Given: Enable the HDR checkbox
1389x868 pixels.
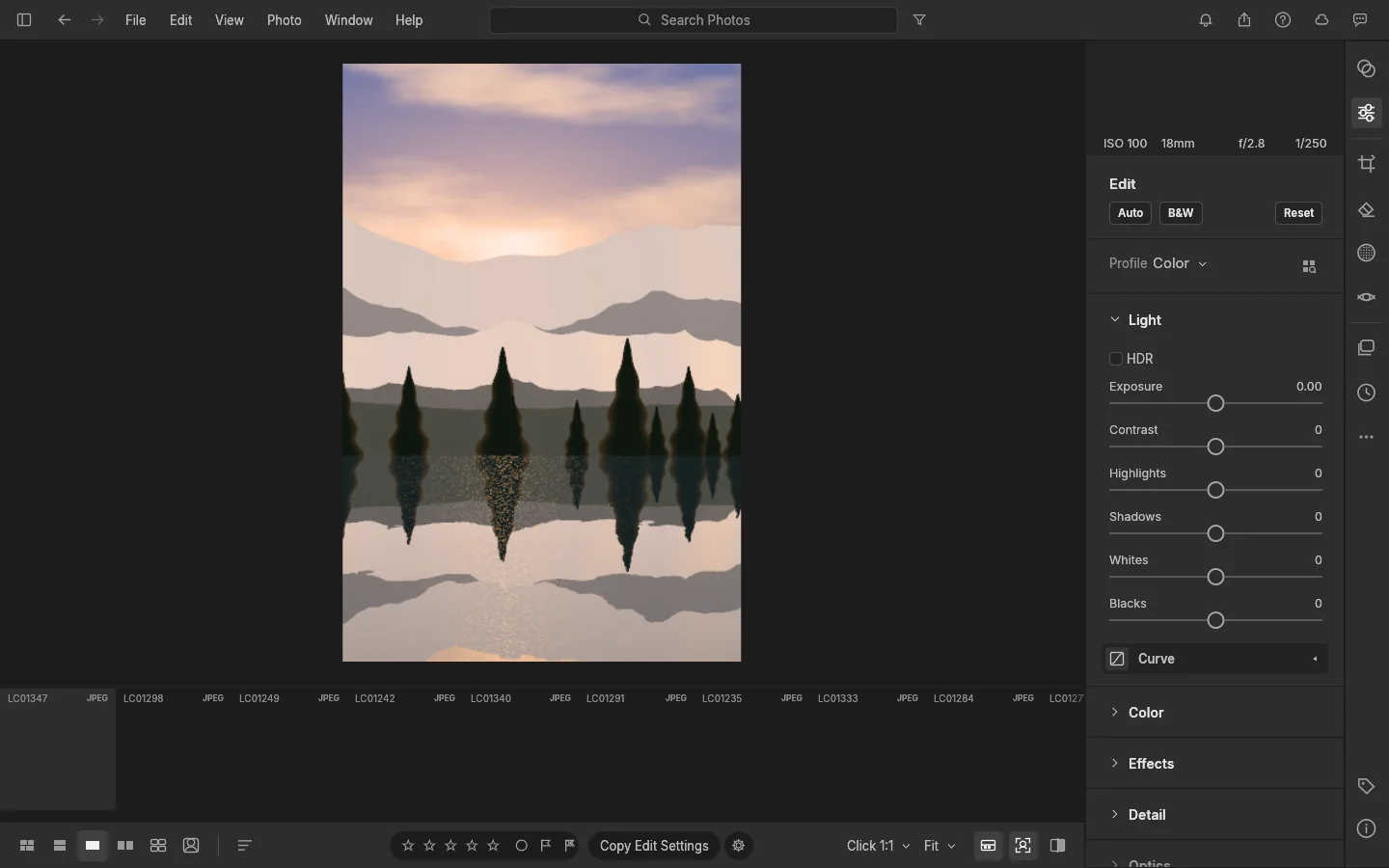Looking at the screenshot, I should 1116,359.
